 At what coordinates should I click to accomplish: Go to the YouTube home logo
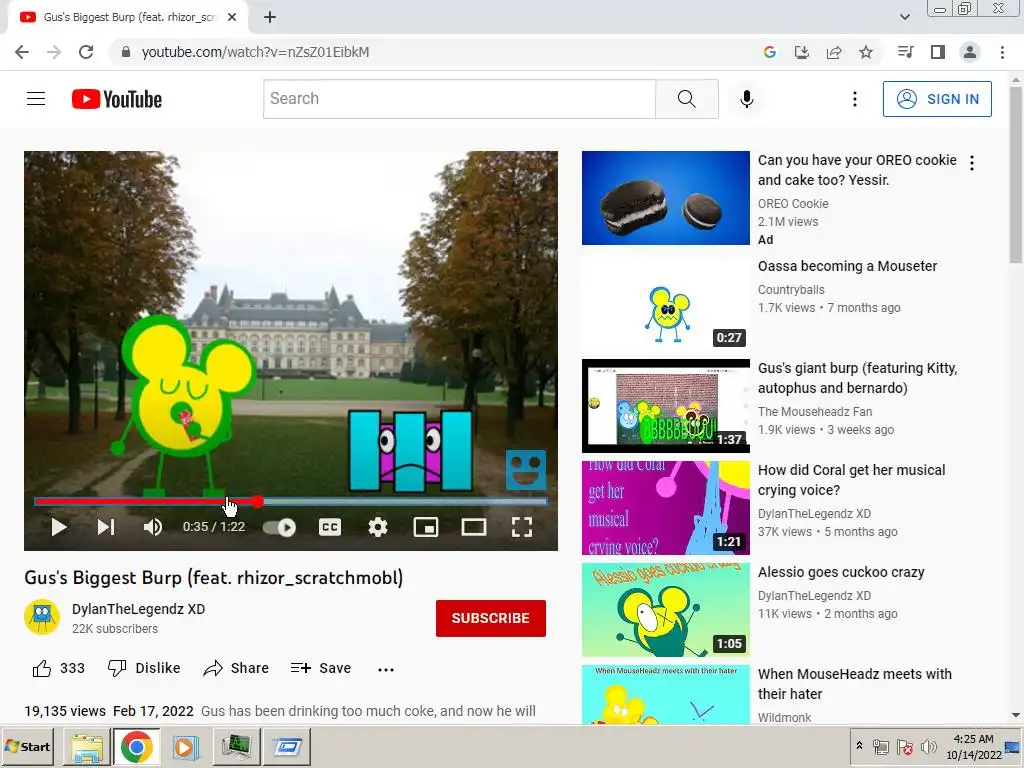pos(117,99)
